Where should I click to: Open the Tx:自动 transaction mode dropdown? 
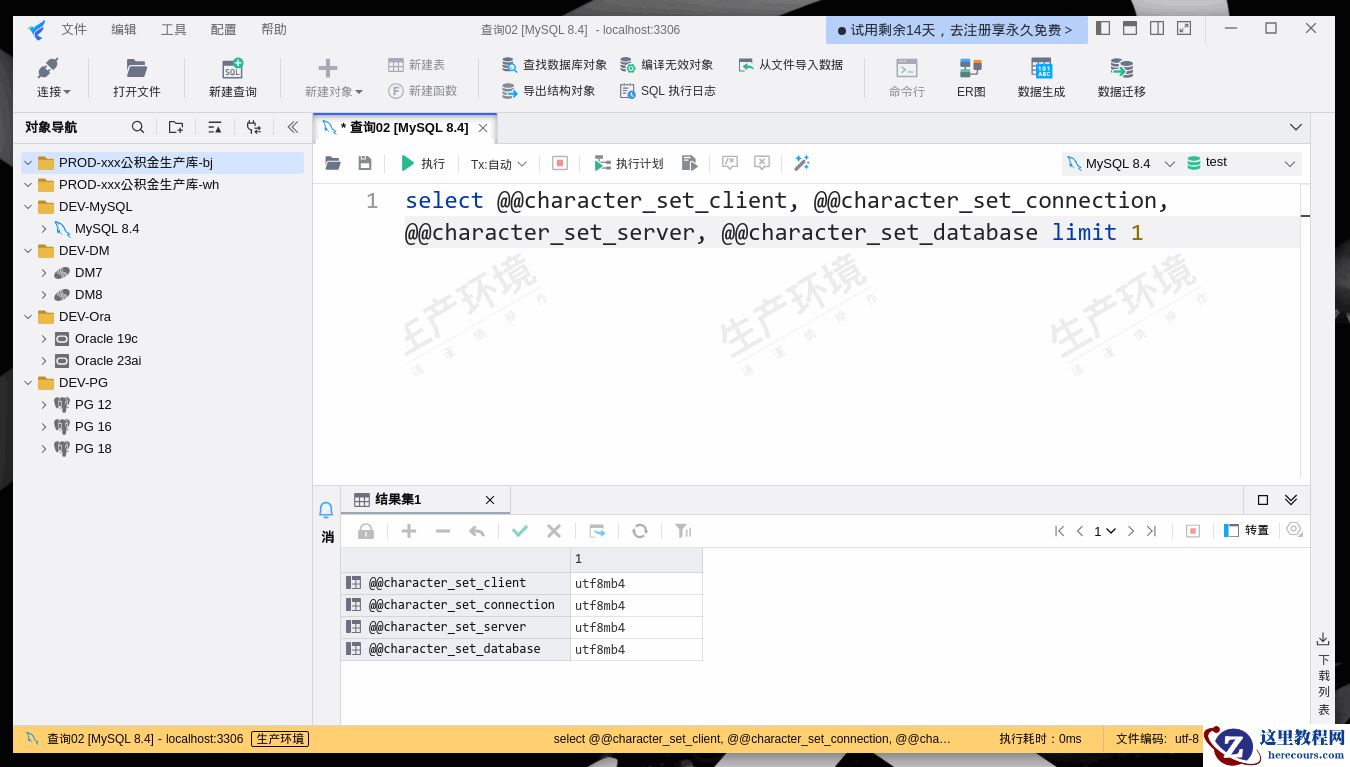[499, 164]
